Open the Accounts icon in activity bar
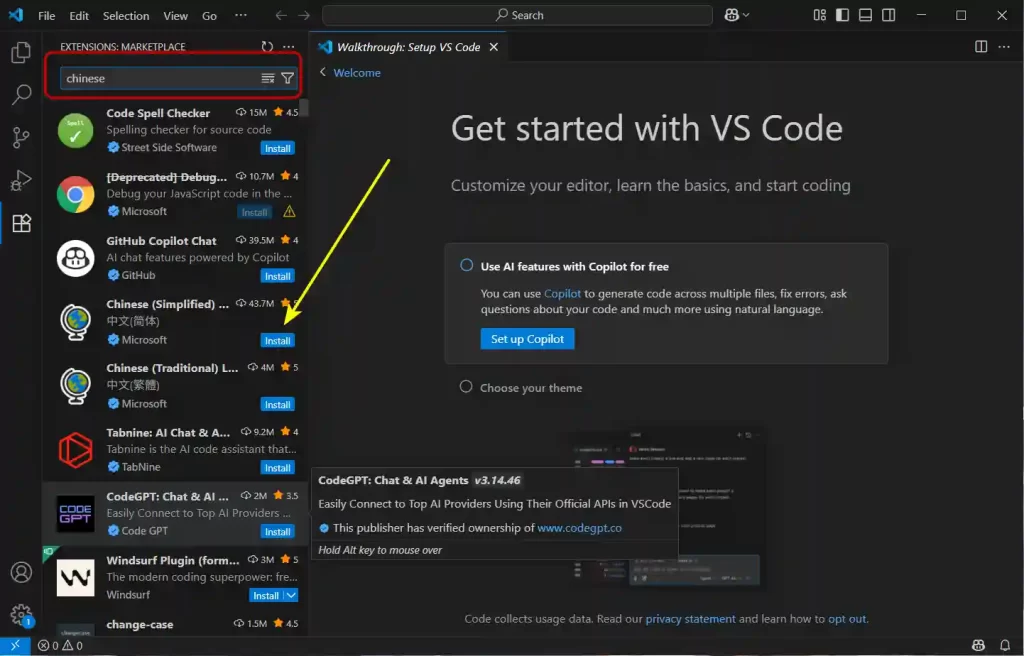 coord(21,573)
